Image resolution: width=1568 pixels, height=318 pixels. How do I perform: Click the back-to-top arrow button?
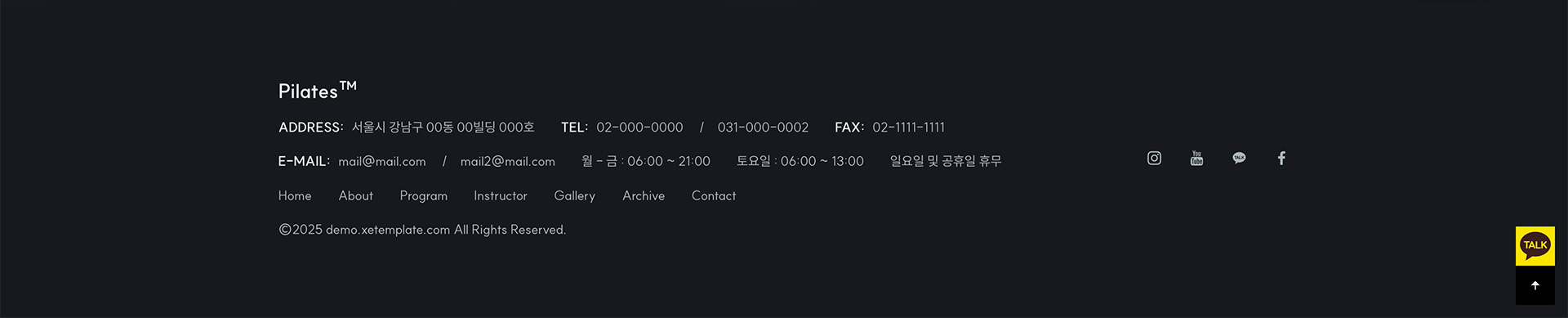click(1535, 285)
